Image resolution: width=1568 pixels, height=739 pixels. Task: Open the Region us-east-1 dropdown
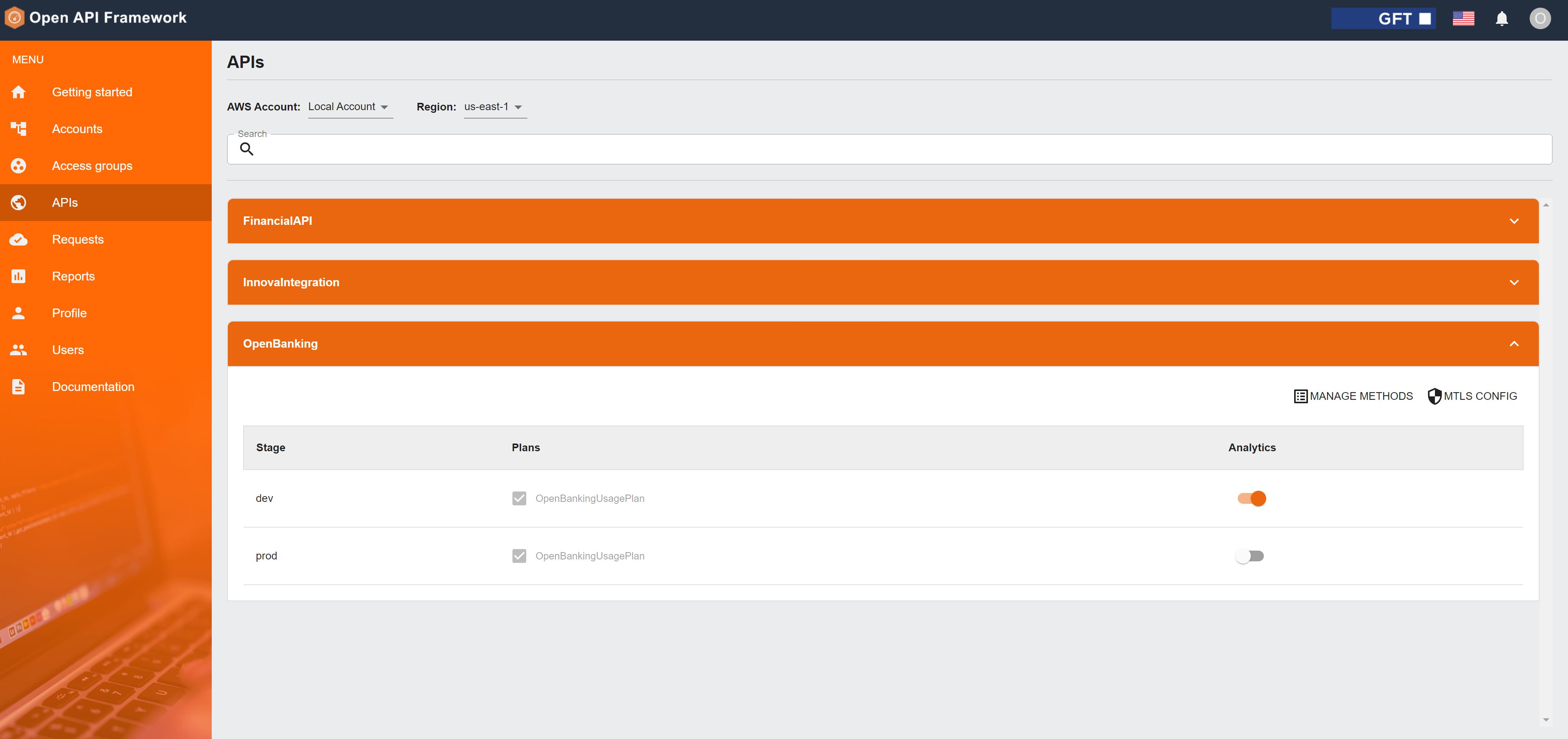point(494,107)
